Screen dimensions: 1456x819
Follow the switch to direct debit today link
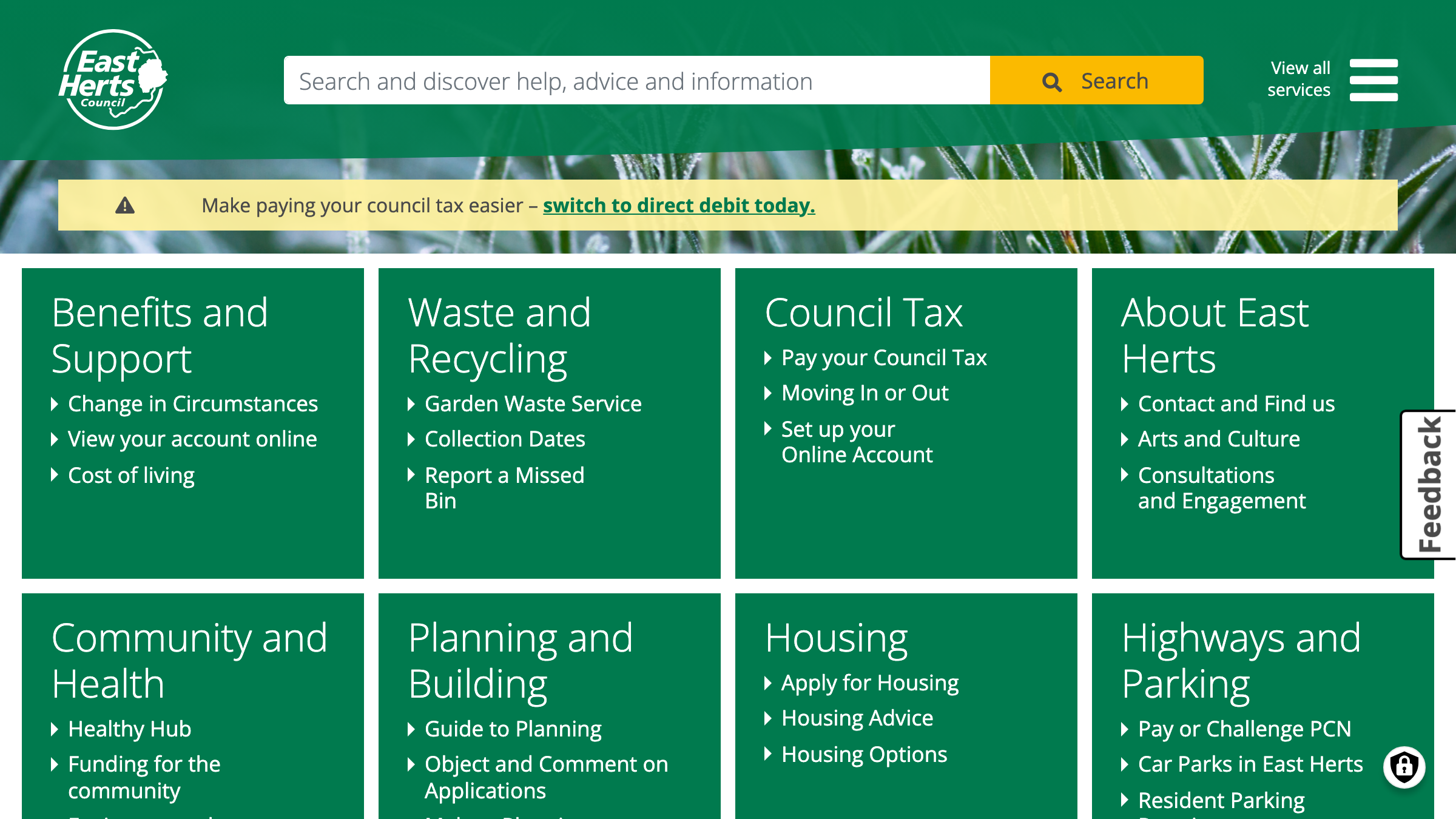pos(679,205)
